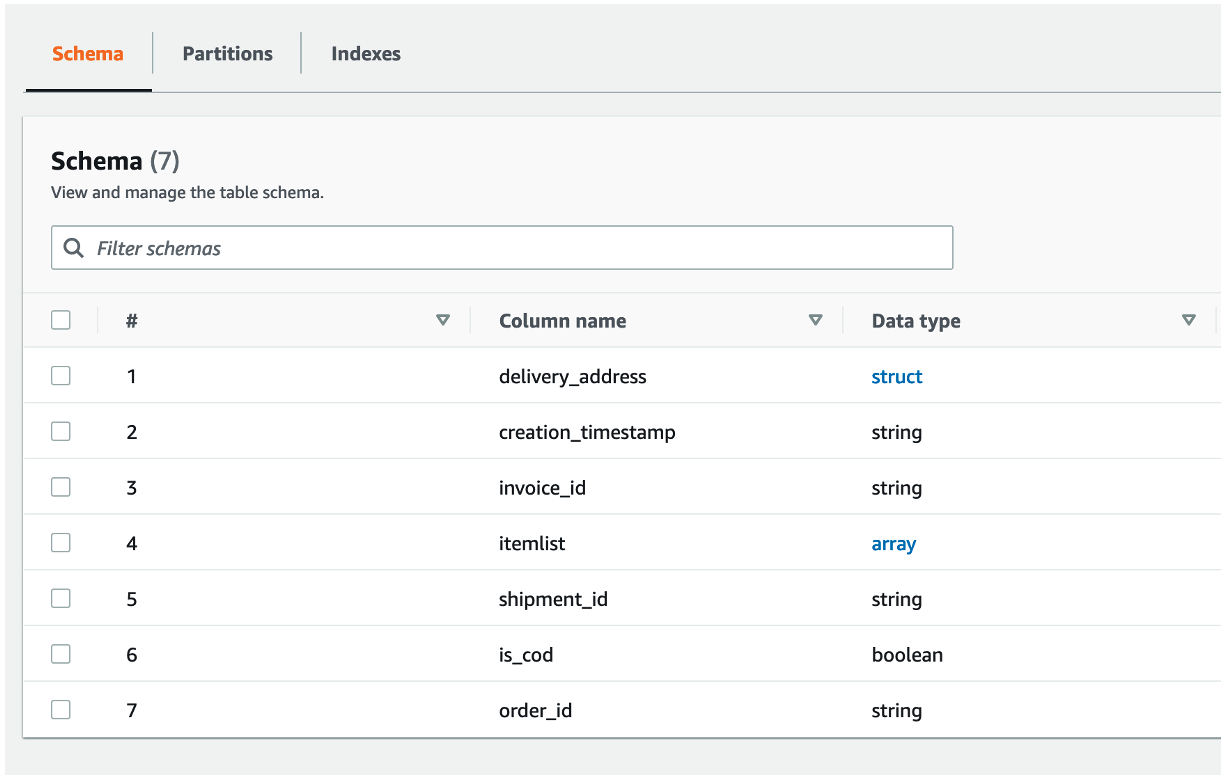Select the Schema tab

pos(88,54)
